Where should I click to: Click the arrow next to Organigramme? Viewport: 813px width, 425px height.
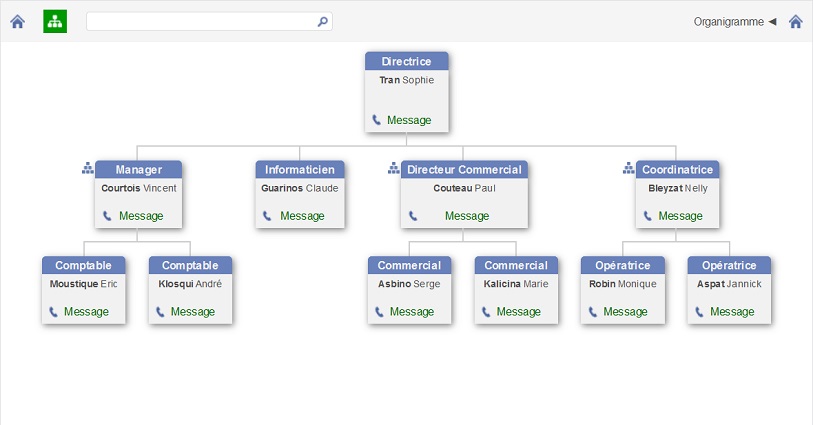click(772, 22)
